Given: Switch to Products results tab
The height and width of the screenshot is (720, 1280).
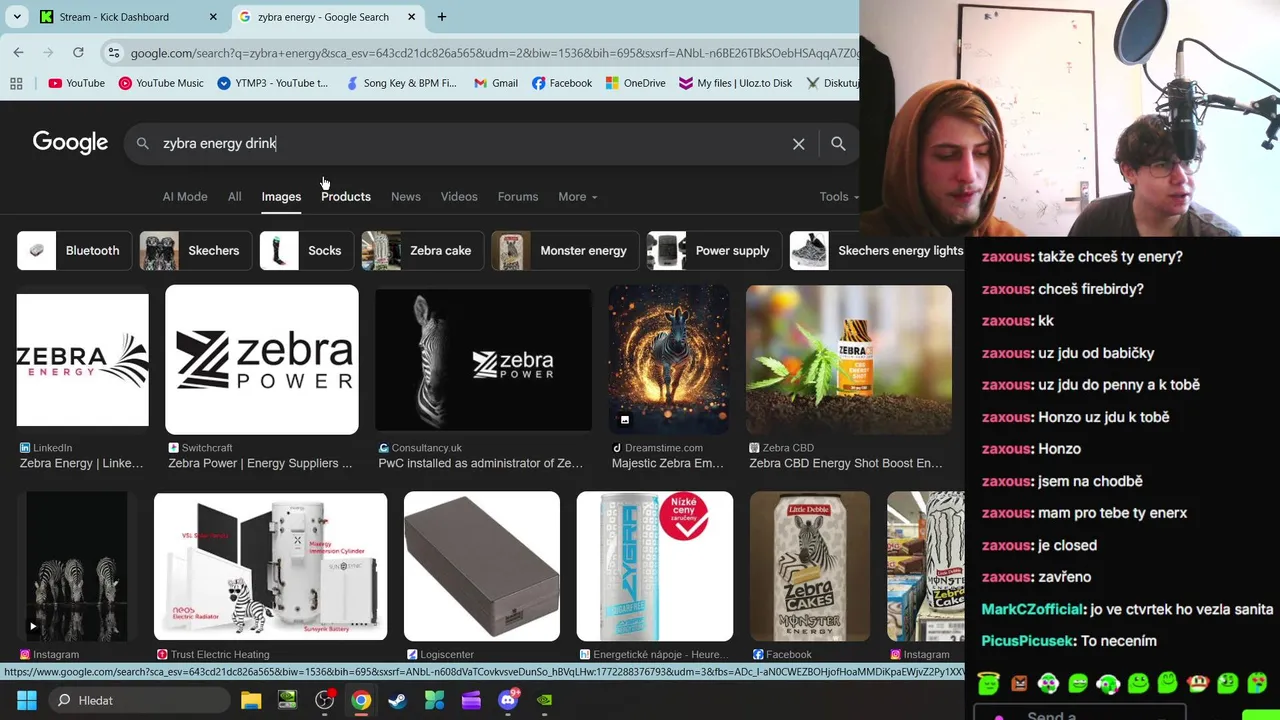Looking at the screenshot, I should click(345, 197).
